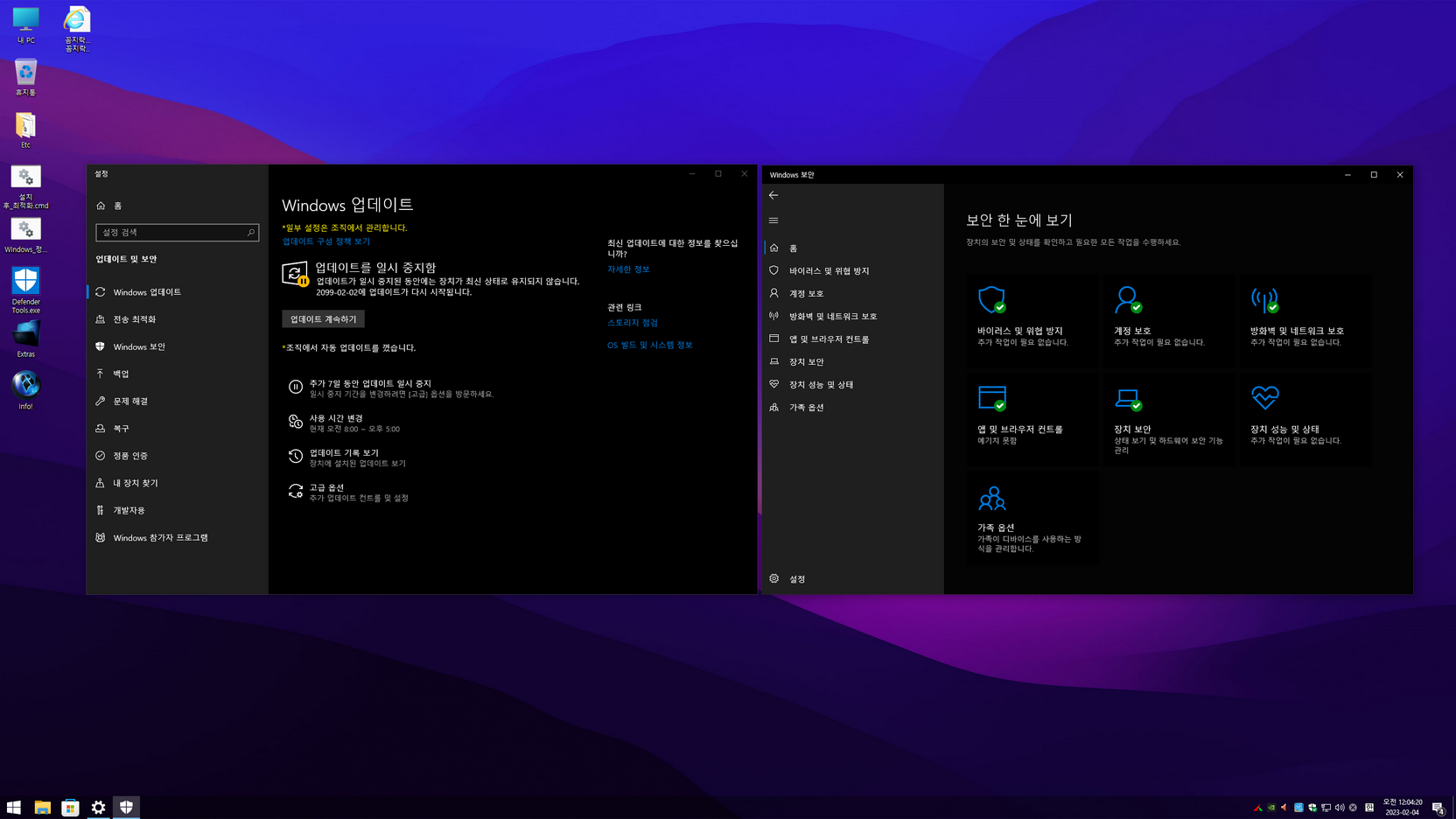This screenshot has height=819, width=1456.
Task: Open the family options tile icon
Action: coord(991,498)
